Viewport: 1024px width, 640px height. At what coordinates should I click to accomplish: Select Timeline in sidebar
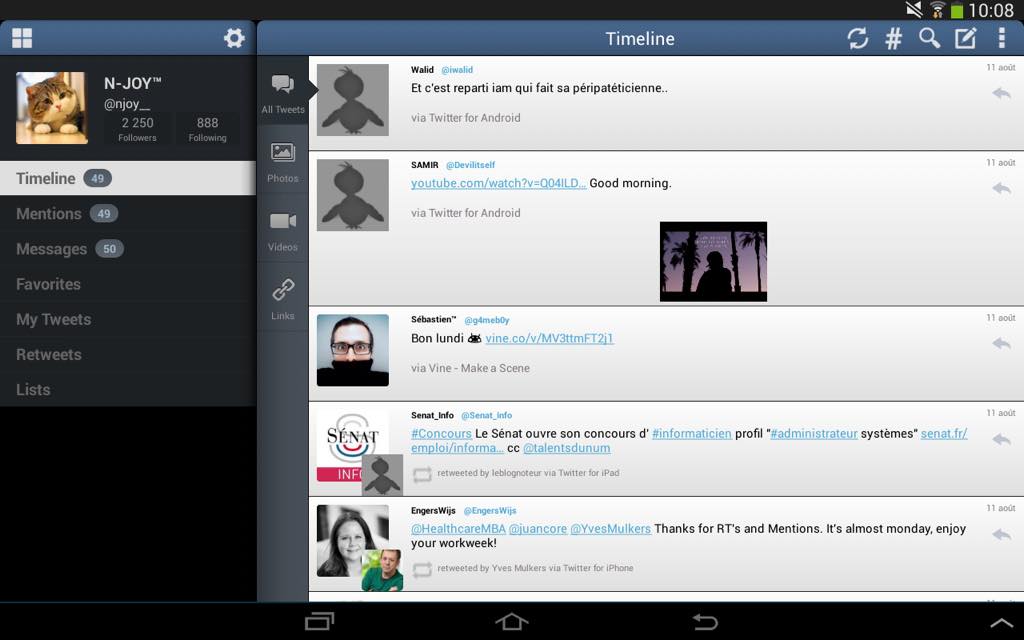128,178
